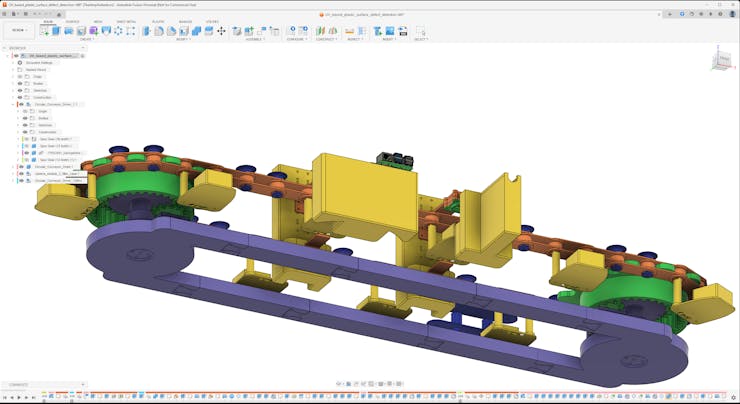
Task: Open the Sheet Metal tab
Action: (127, 21)
